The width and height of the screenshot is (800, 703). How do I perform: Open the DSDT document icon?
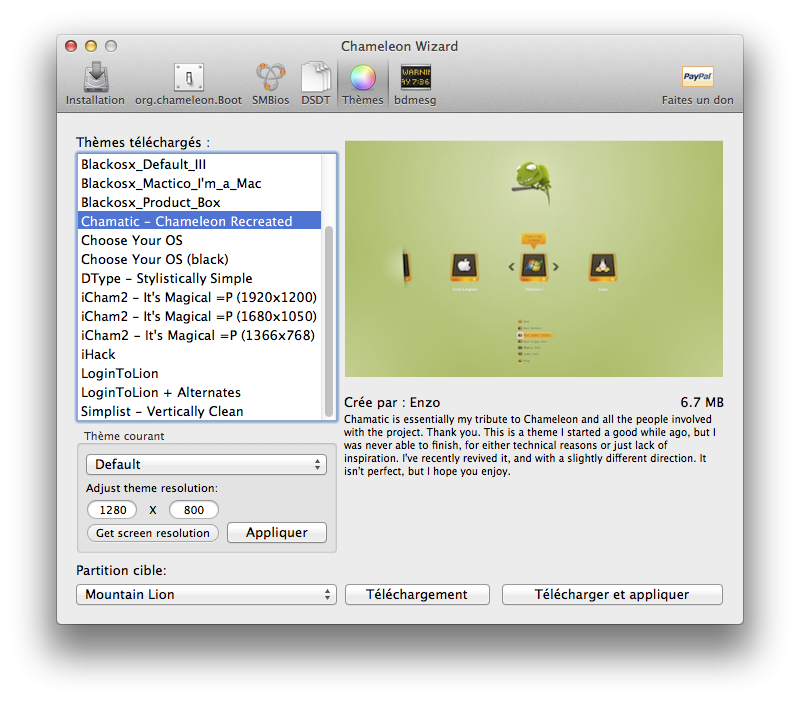316,78
